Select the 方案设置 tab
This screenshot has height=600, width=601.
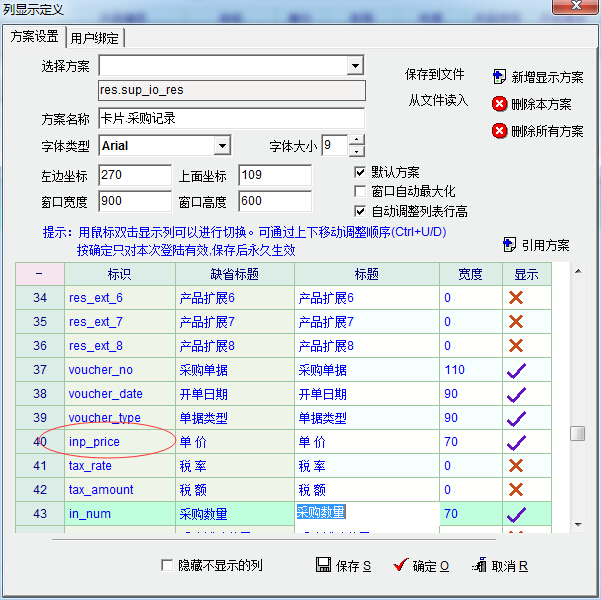coord(34,37)
